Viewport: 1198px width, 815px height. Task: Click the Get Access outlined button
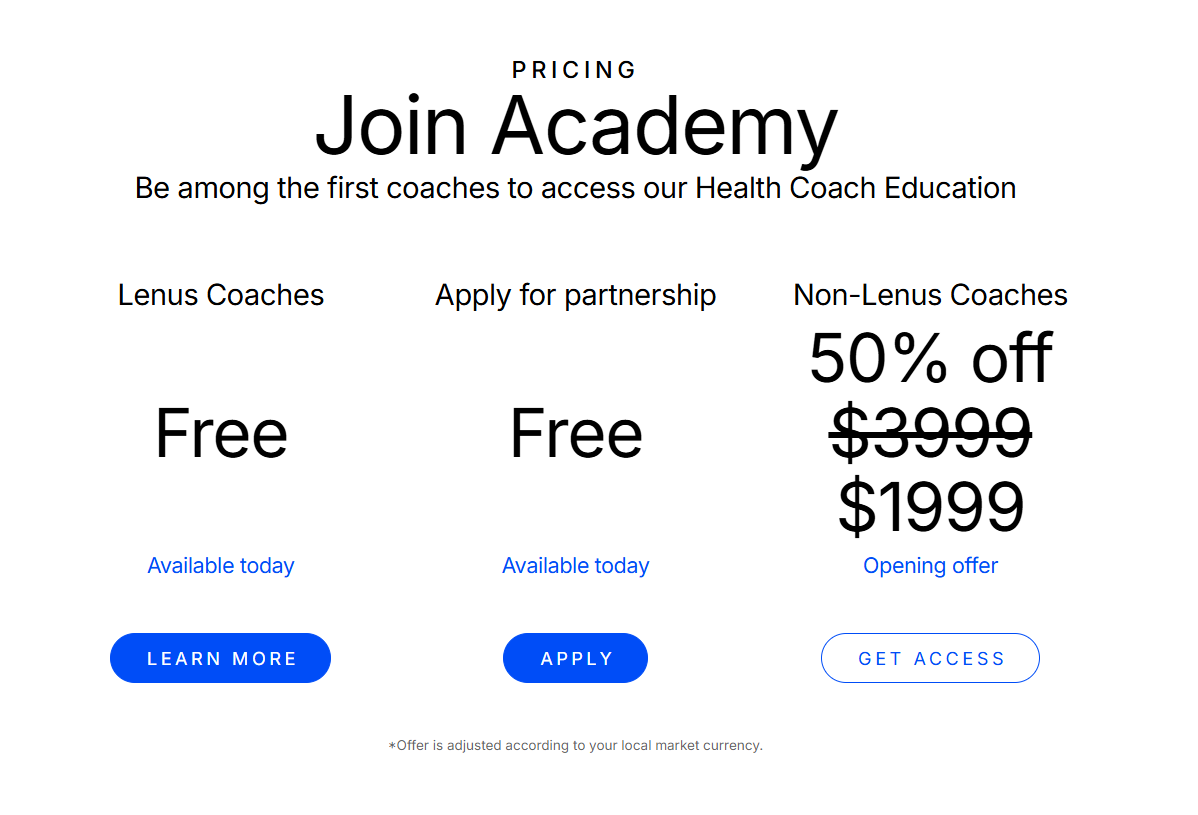point(930,658)
